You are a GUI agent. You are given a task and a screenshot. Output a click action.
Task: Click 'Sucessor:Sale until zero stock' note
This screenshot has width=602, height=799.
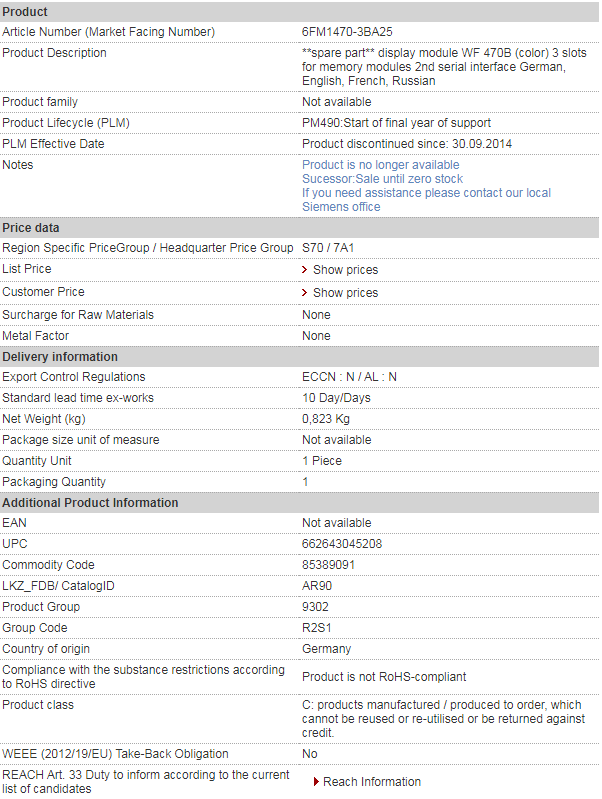(x=383, y=179)
